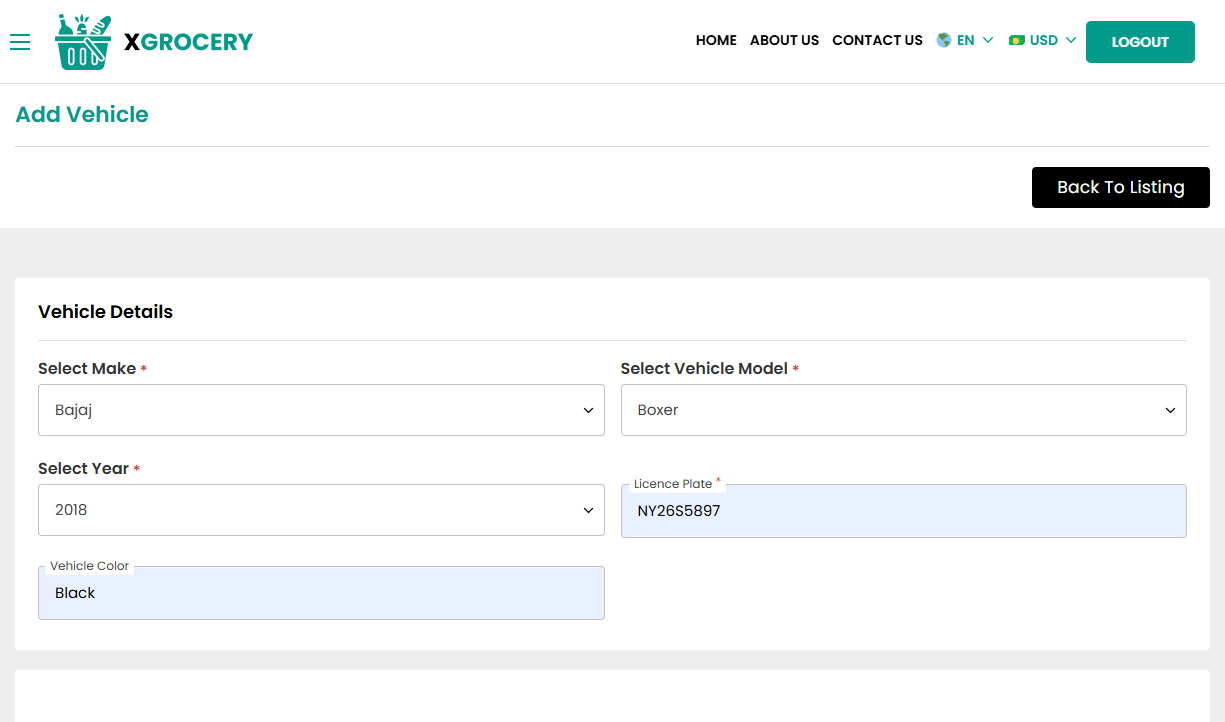
Task: Focus the Licence Plate input field
Action: [903, 512]
